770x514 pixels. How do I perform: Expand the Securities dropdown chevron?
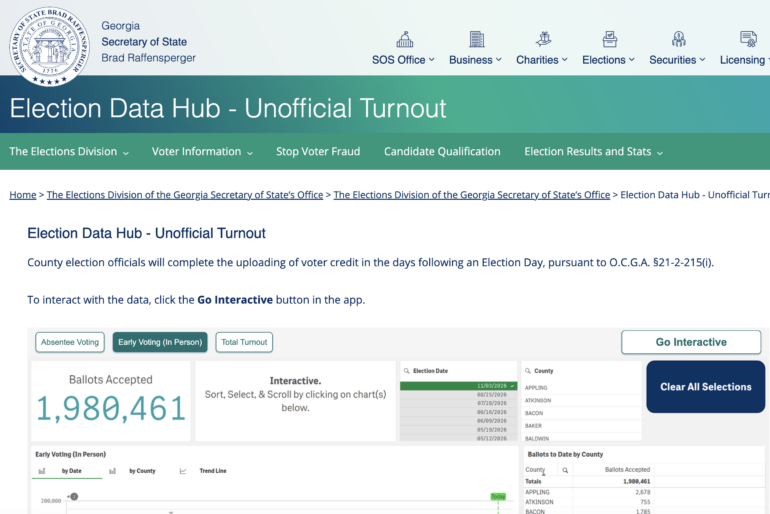click(x=703, y=59)
